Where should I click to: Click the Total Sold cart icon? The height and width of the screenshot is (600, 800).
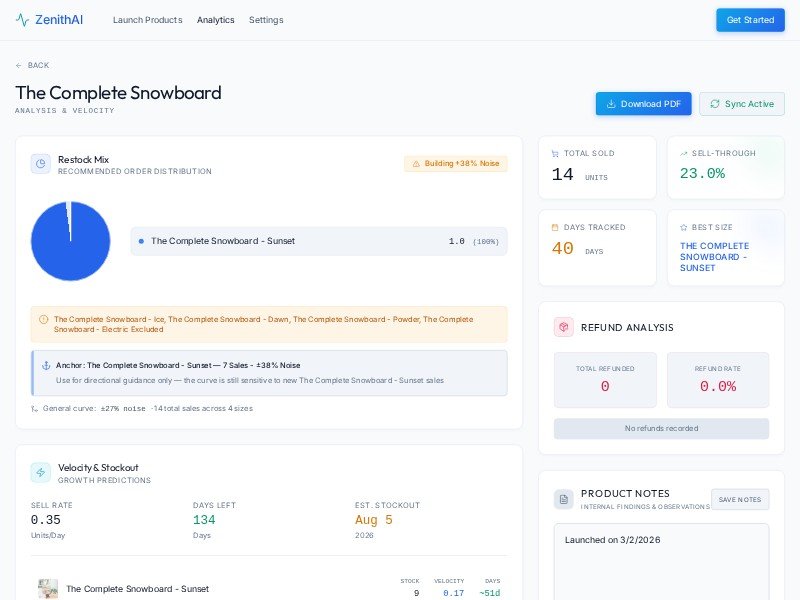[556, 153]
